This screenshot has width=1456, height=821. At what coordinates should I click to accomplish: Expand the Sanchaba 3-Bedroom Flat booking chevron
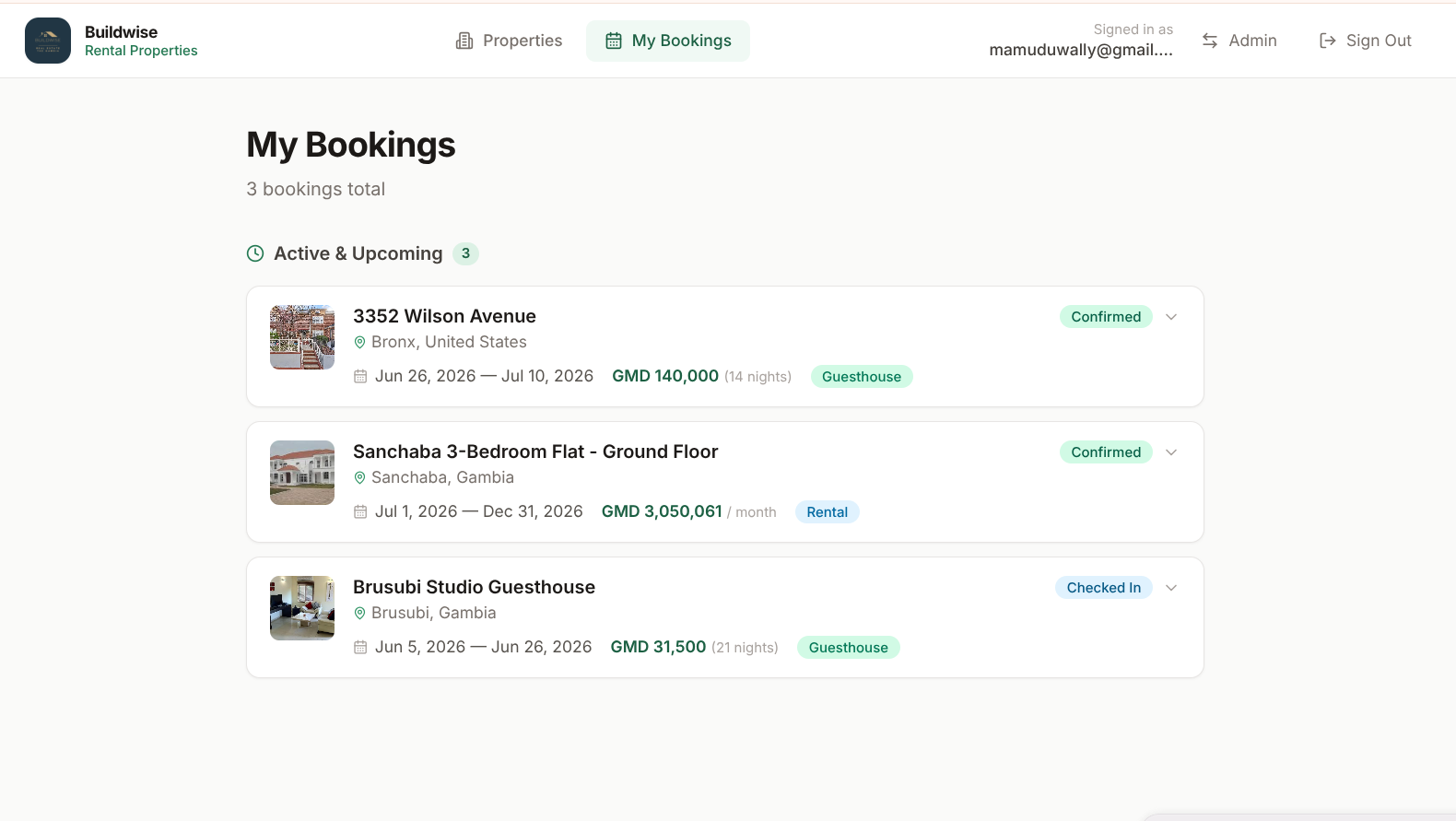(x=1171, y=452)
